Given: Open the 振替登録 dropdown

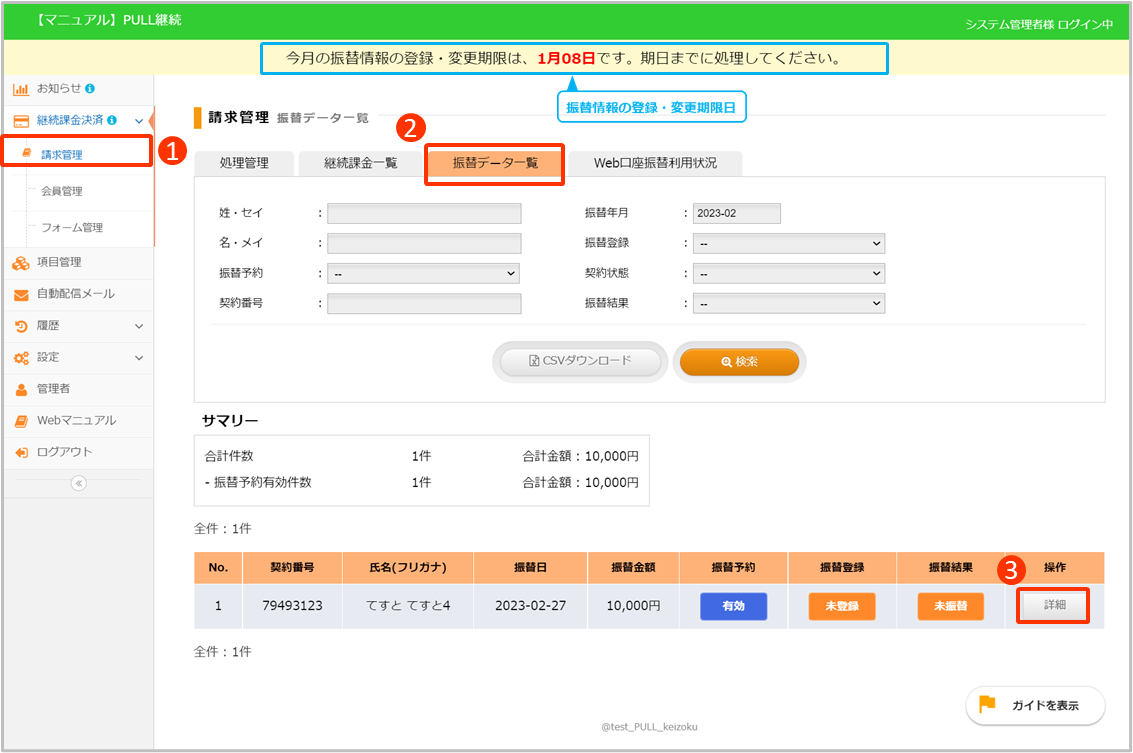Looking at the screenshot, I should [x=789, y=243].
